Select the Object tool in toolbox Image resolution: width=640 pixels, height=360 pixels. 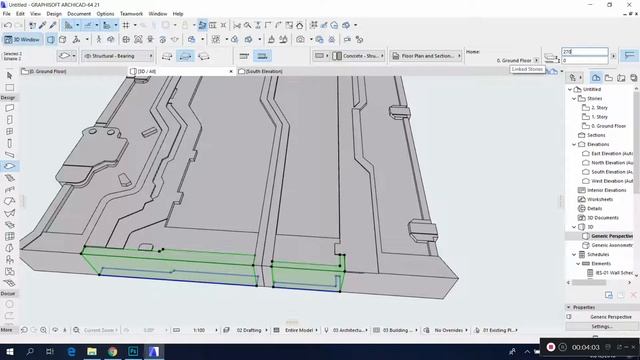[9, 260]
